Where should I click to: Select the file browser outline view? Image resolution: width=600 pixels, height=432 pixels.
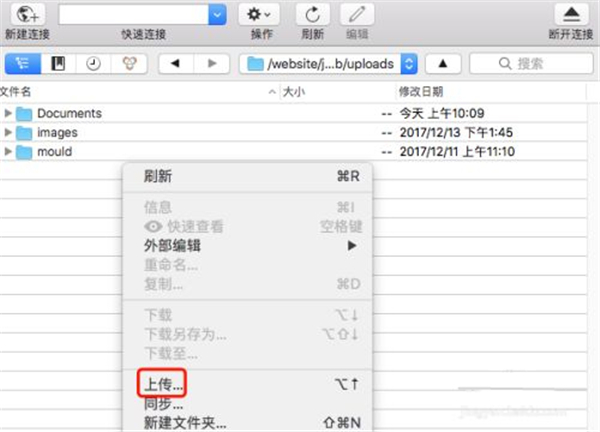23,64
